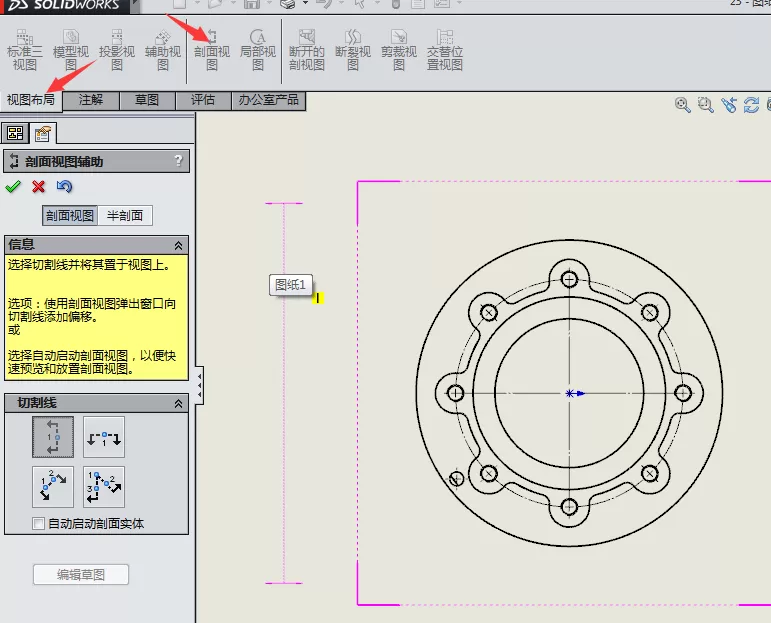Select the auxiliary angled cutting line option
Viewport: 771px width, 623px height.
tap(53, 487)
